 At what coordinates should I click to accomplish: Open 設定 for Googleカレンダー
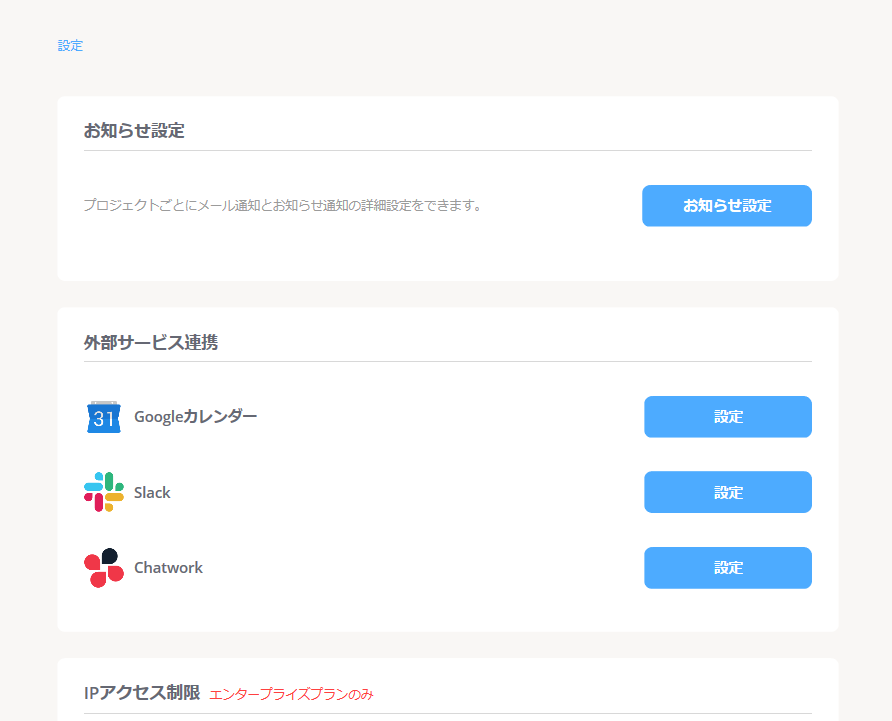pyautogui.click(x=728, y=417)
